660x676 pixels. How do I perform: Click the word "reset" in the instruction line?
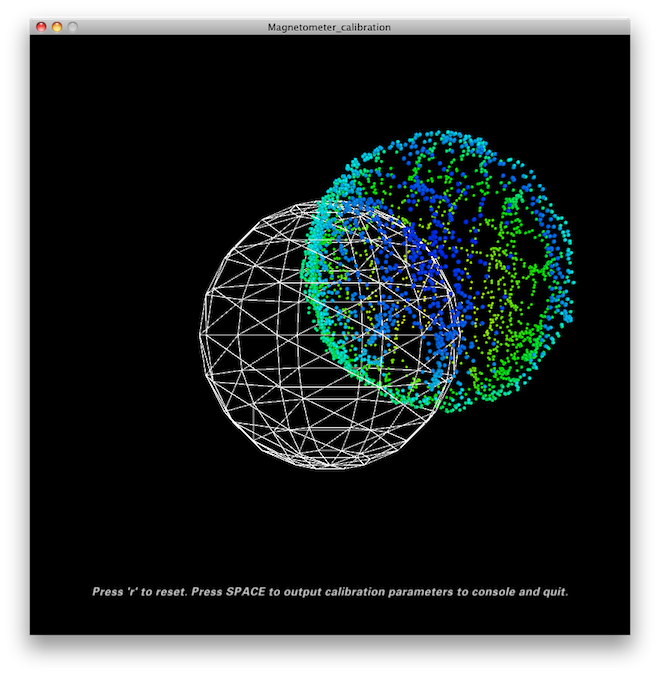169,592
